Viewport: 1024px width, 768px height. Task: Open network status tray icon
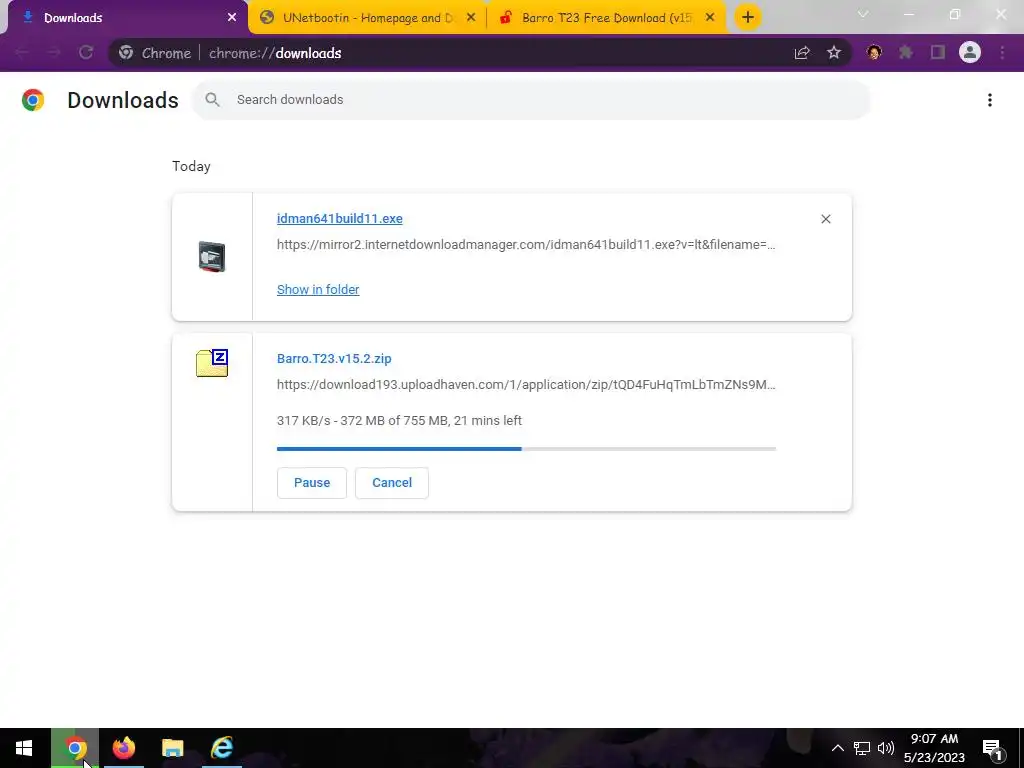862,748
